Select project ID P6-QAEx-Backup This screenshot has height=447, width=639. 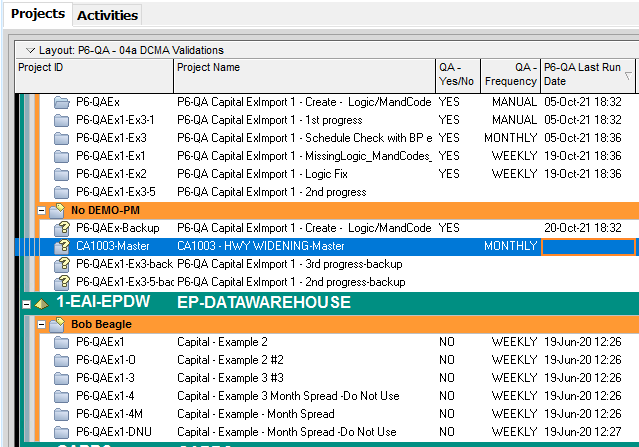118,228
